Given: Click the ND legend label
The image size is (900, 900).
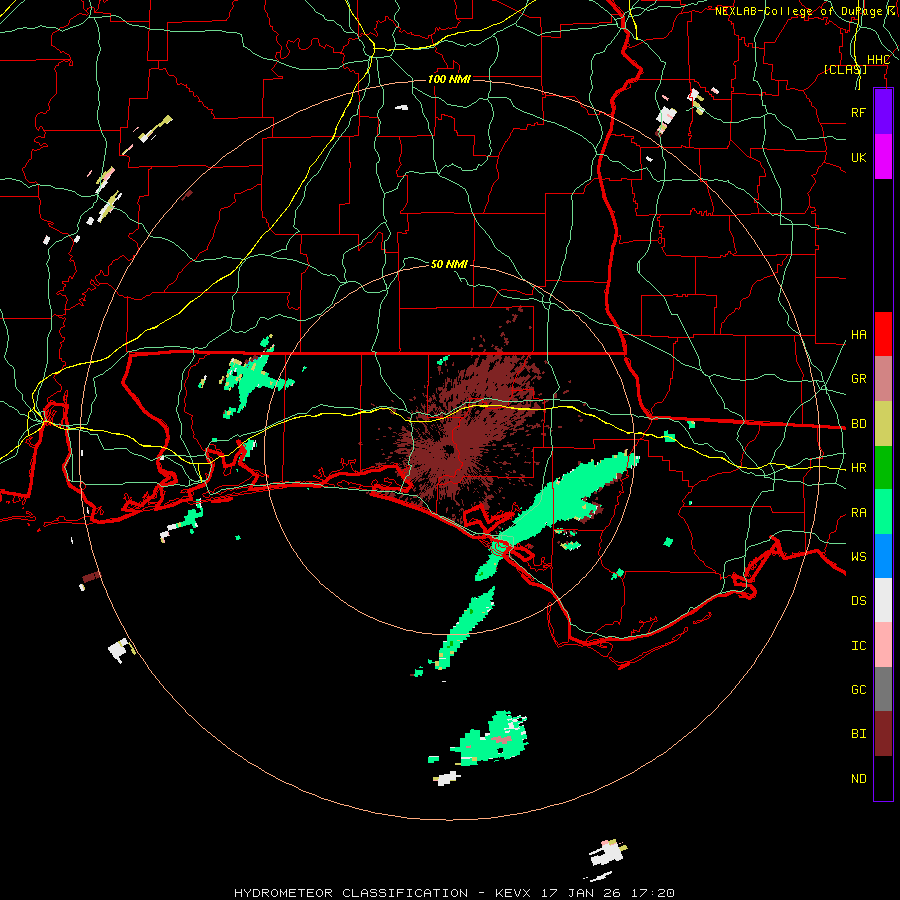Looking at the screenshot, I should click(859, 779).
